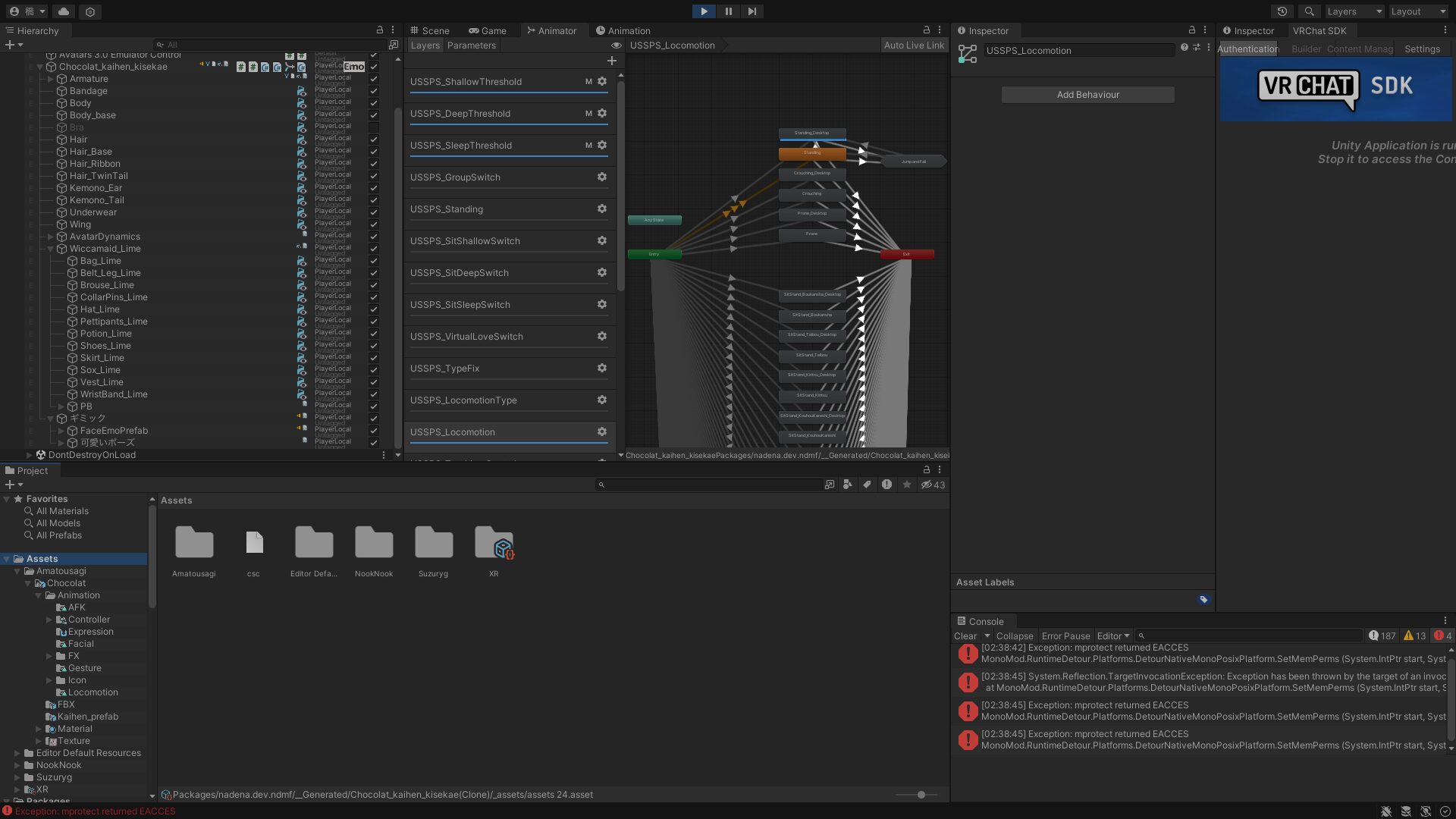The height and width of the screenshot is (819, 1456).
Task: Open the search tool in the top toolbar
Action: [x=1309, y=11]
